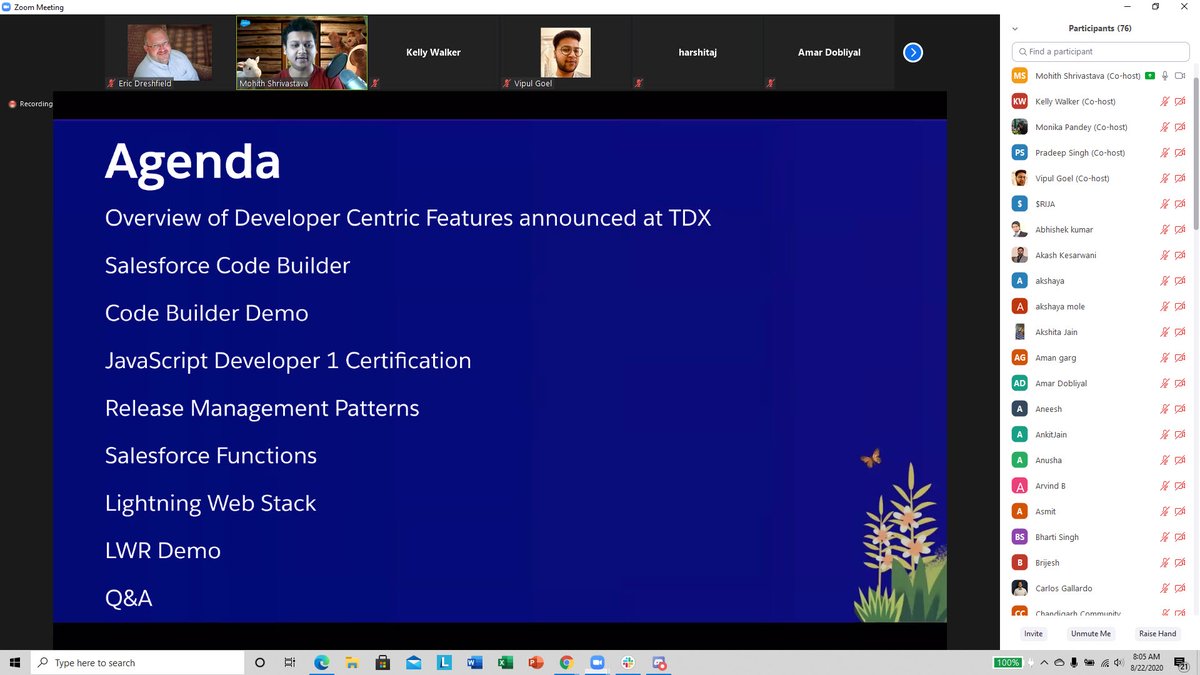
Task: Click Mohith Shrivastava's microphone icon
Action: click(1165, 76)
